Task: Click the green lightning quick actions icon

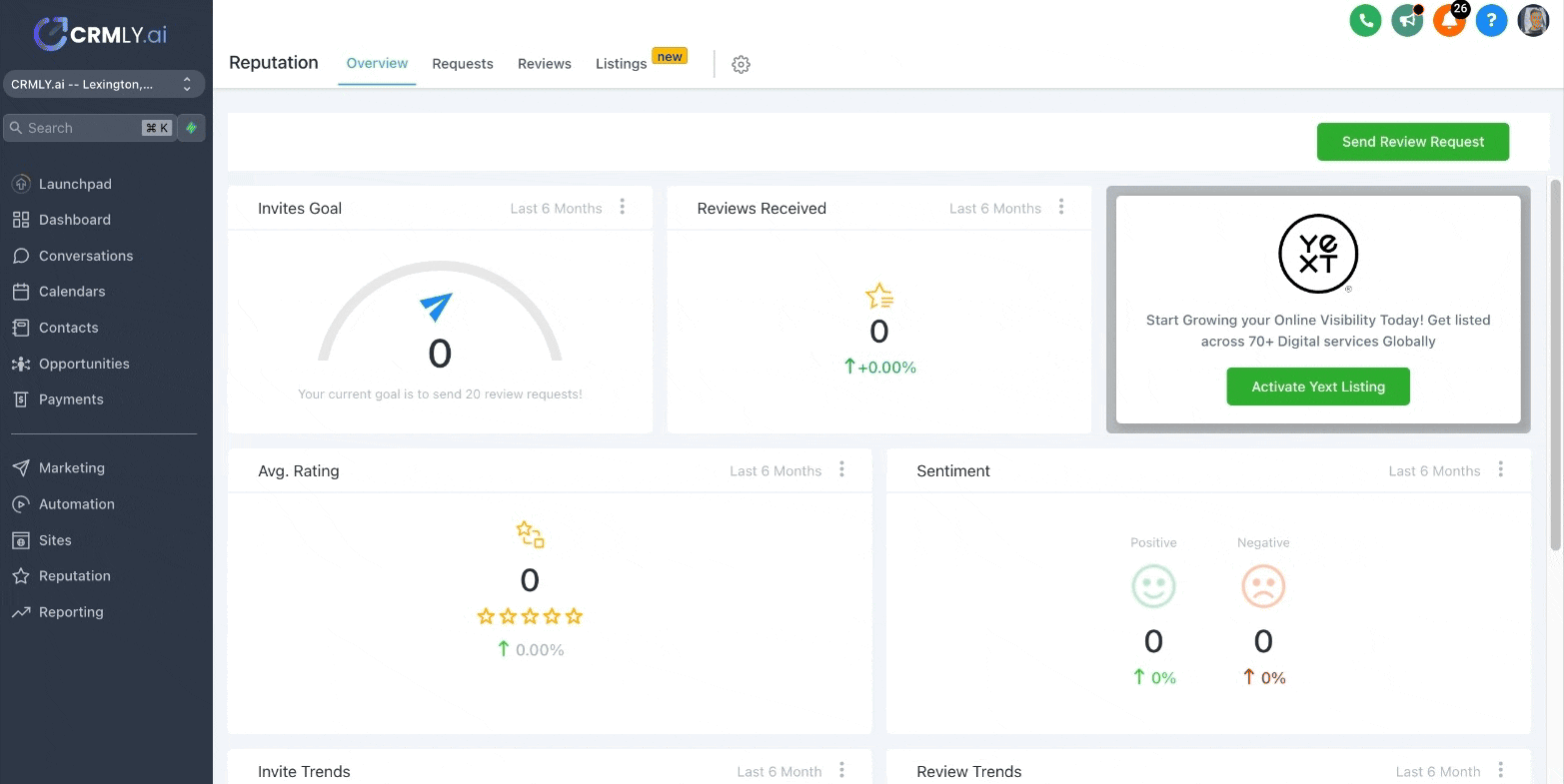Action: coord(191,128)
